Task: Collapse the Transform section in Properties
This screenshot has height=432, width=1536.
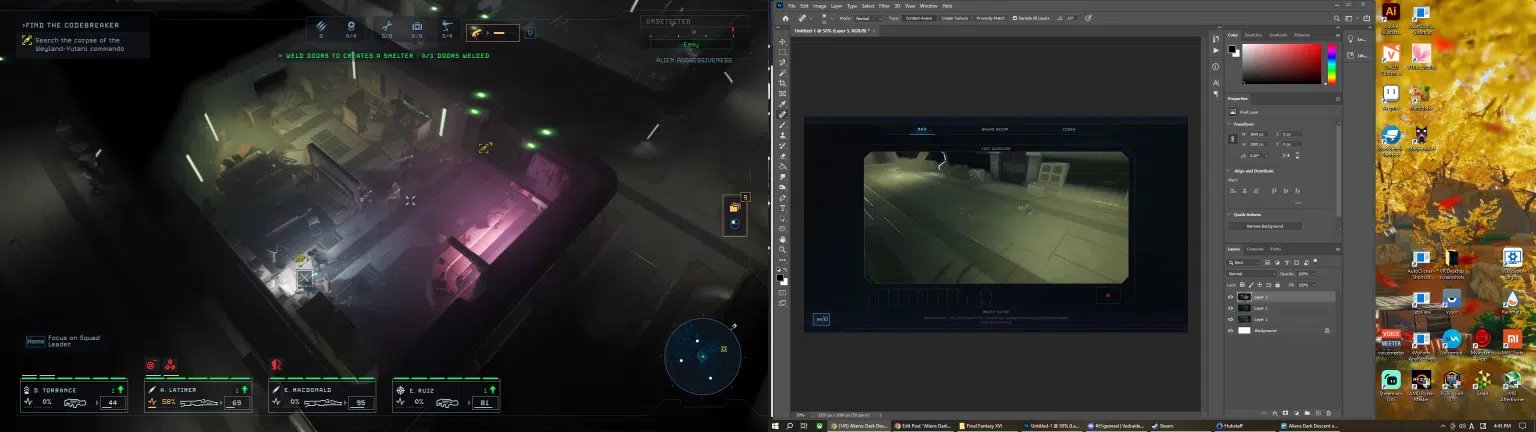Action: click(x=1230, y=124)
